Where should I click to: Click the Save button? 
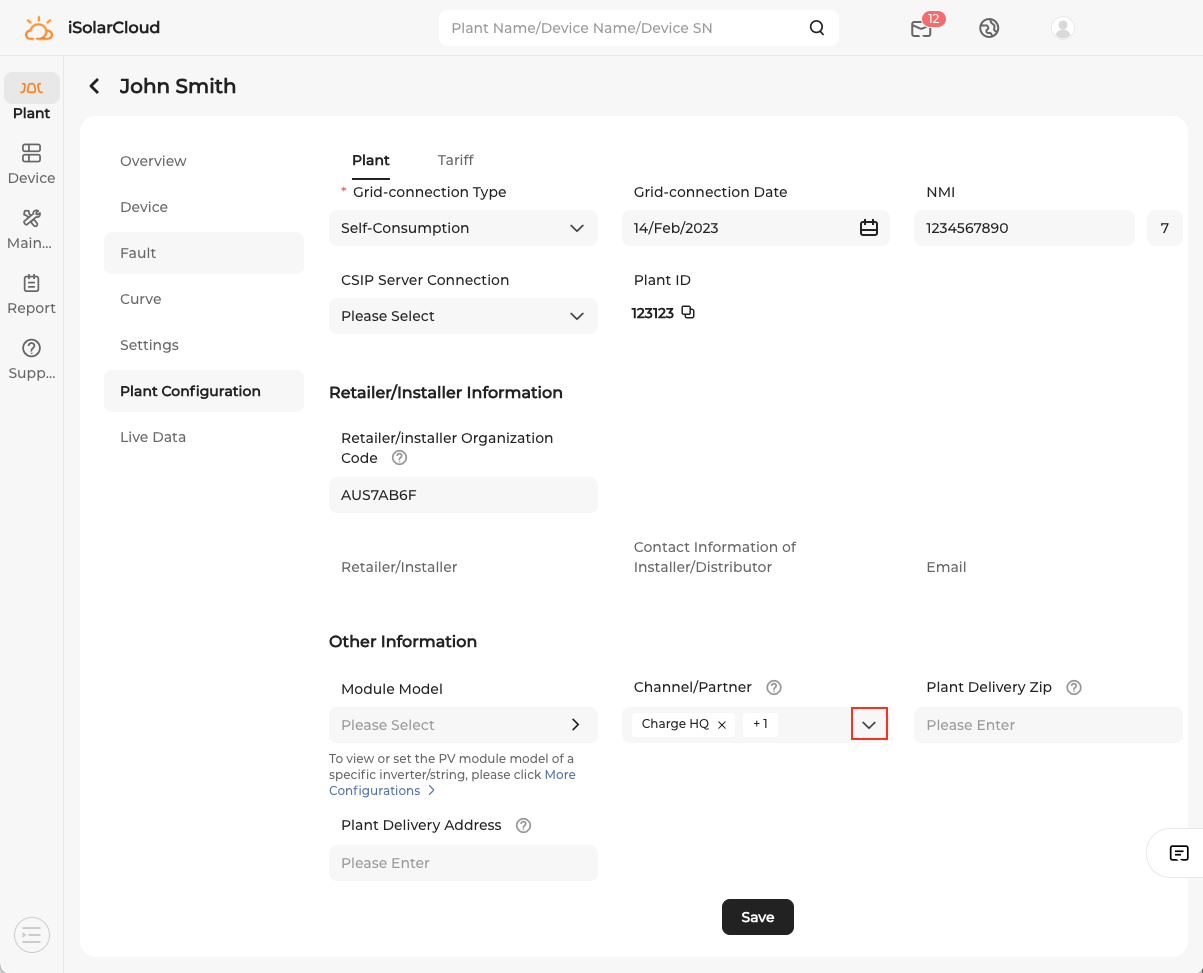(x=757, y=917)
